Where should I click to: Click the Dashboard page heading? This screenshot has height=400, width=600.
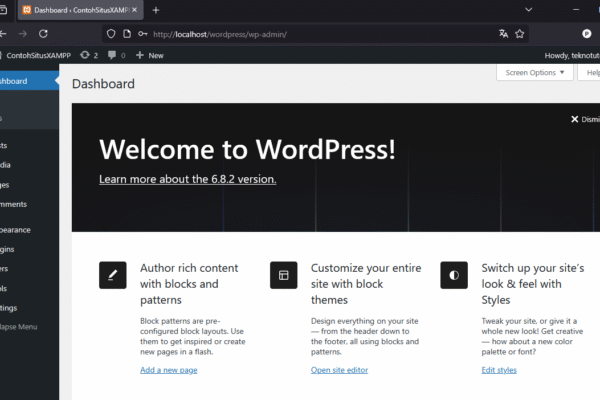103,84
